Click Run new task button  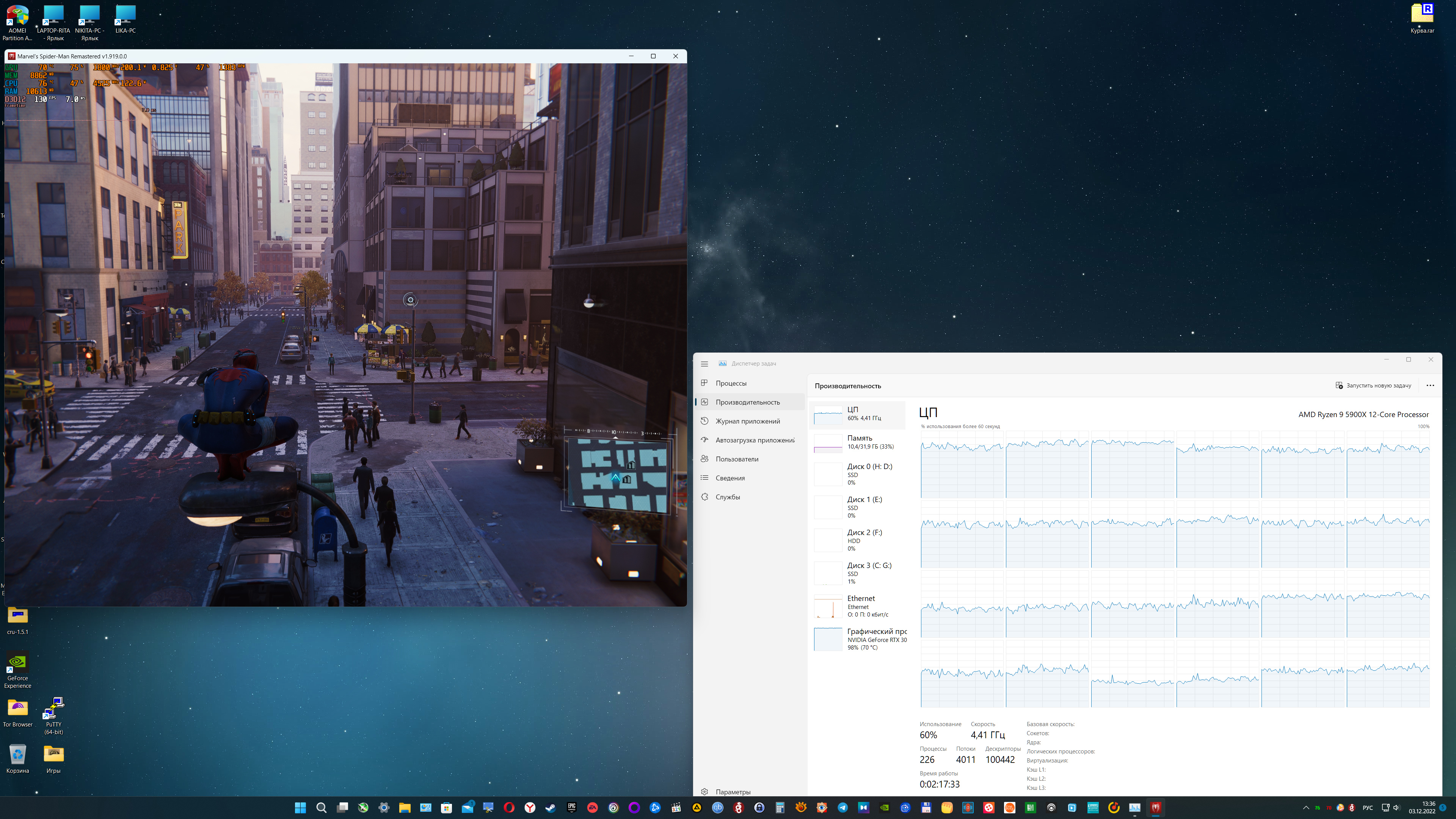click(x=1373, y=386)
